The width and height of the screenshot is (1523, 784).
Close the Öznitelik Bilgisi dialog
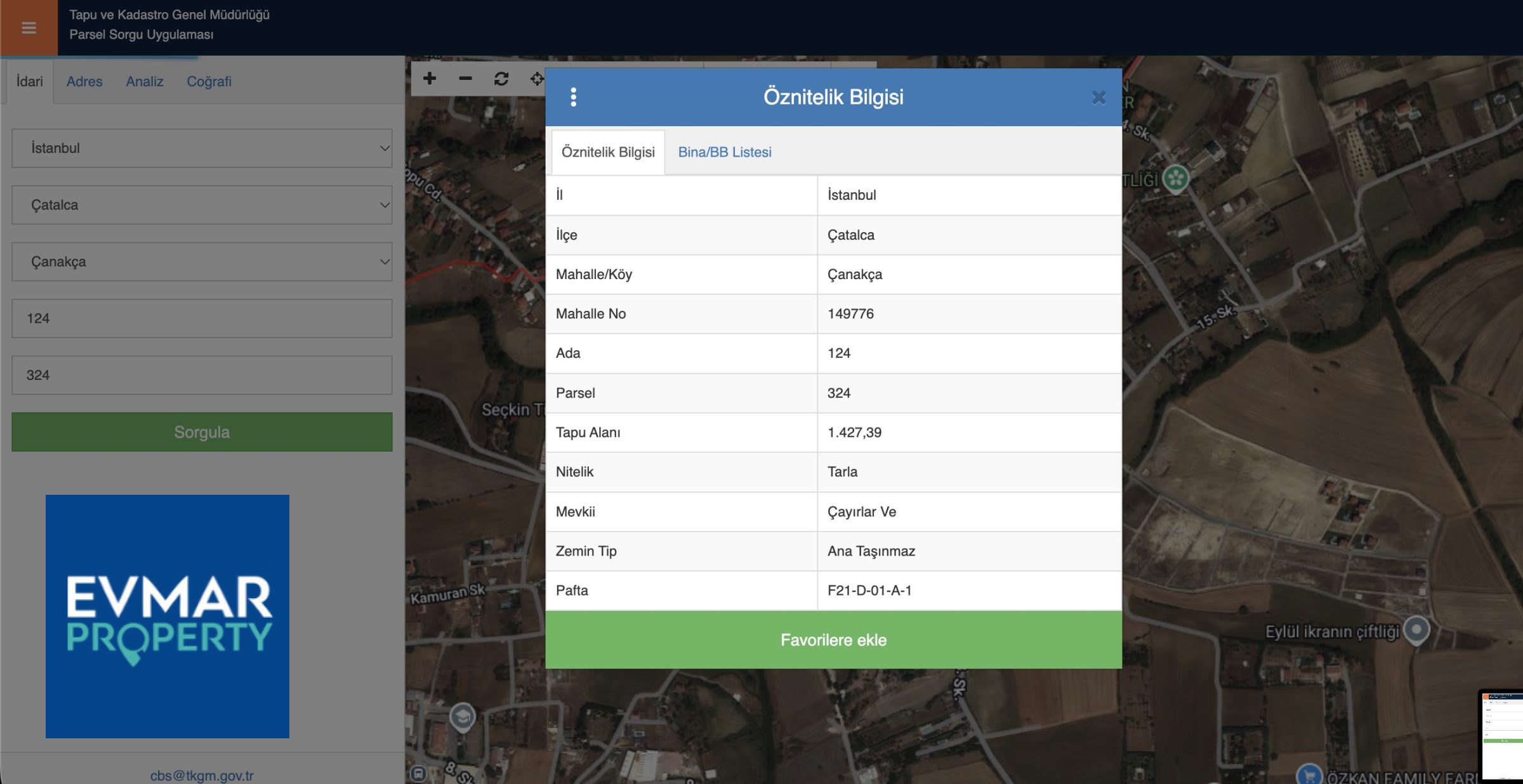point(1098,98)
